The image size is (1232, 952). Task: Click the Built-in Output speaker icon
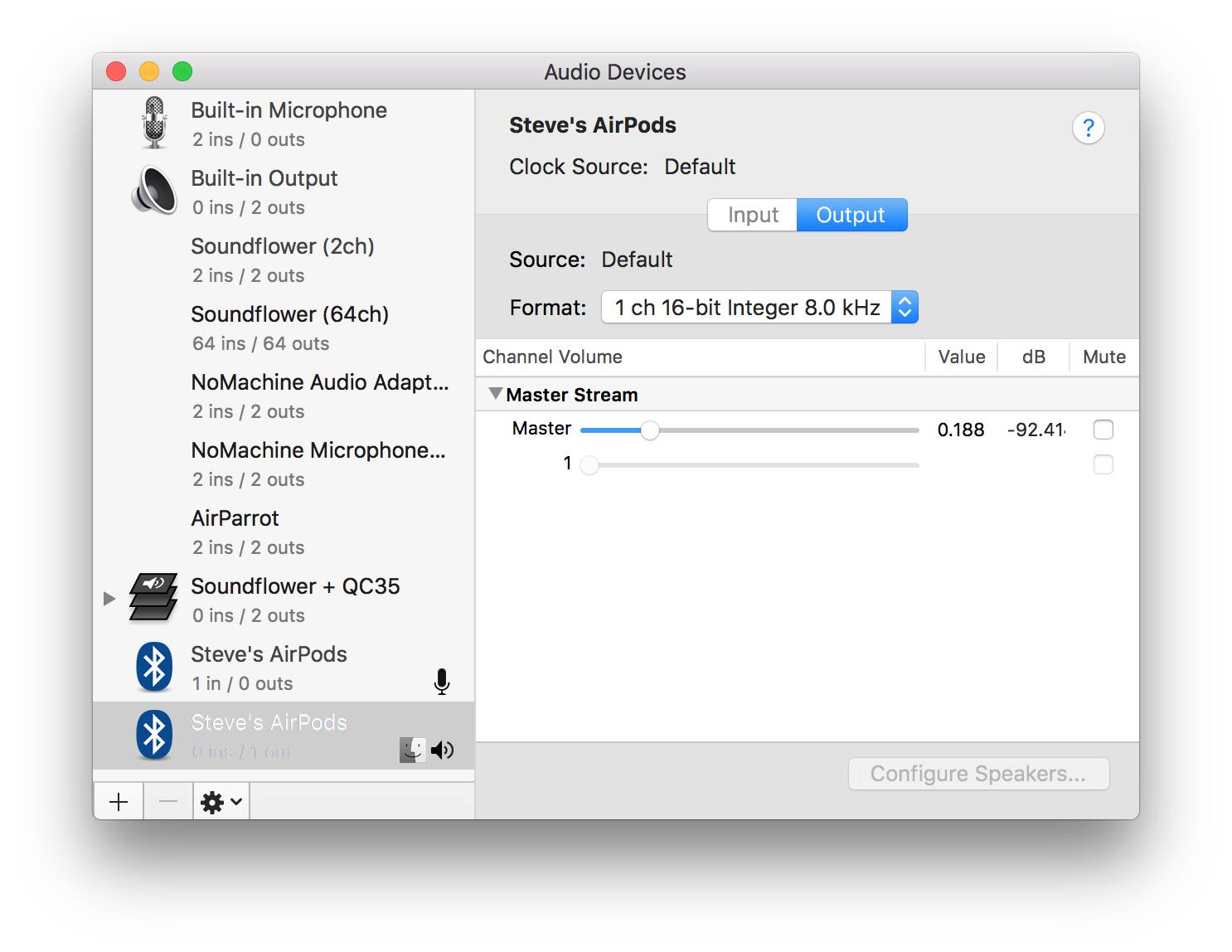click(154, 190)
